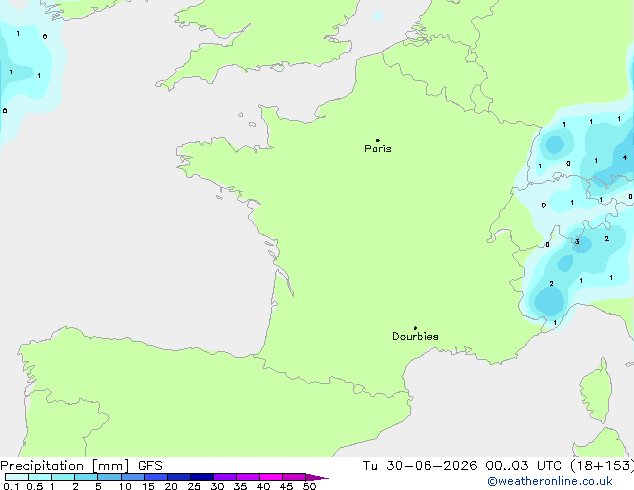This screenshot has height=490, width=634.
Task: Click the precipitation value '3' on the map
Action: click(577, 242)
